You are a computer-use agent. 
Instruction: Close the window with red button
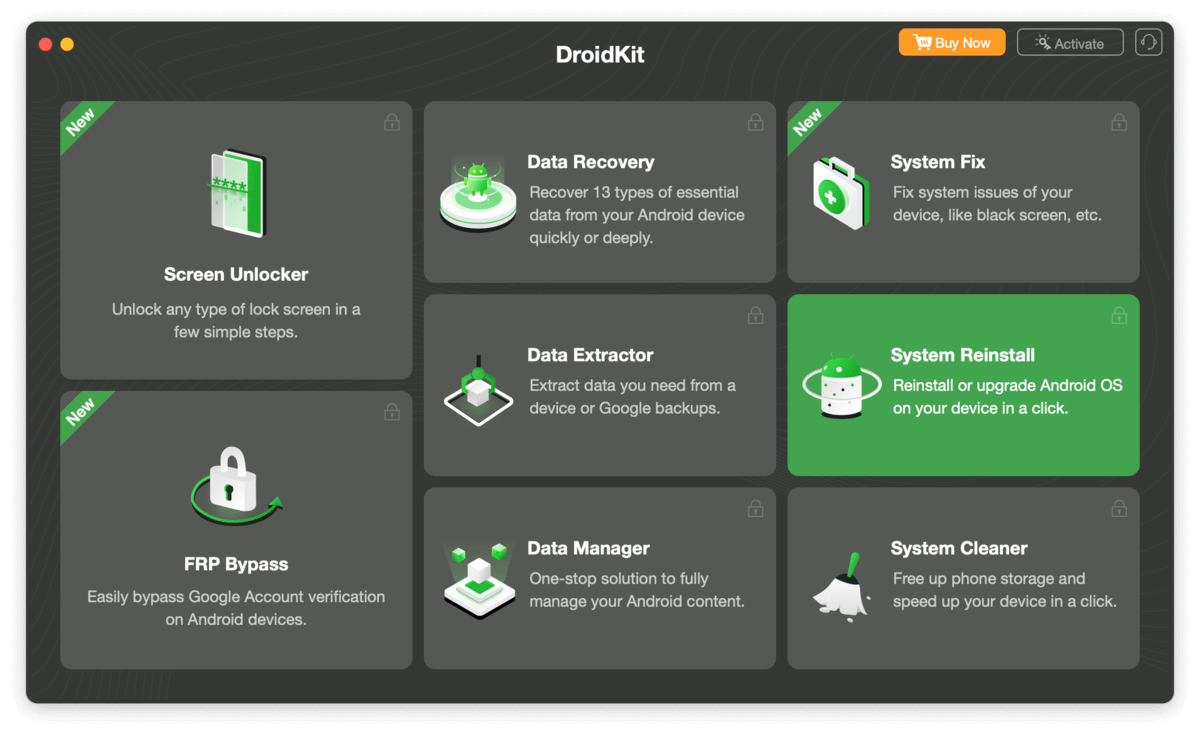pyautogui.click(x=45, y=44)
